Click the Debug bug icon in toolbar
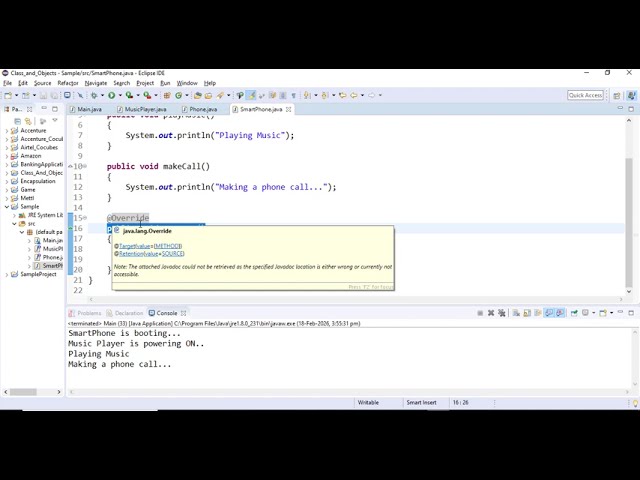 click(94, 95)
